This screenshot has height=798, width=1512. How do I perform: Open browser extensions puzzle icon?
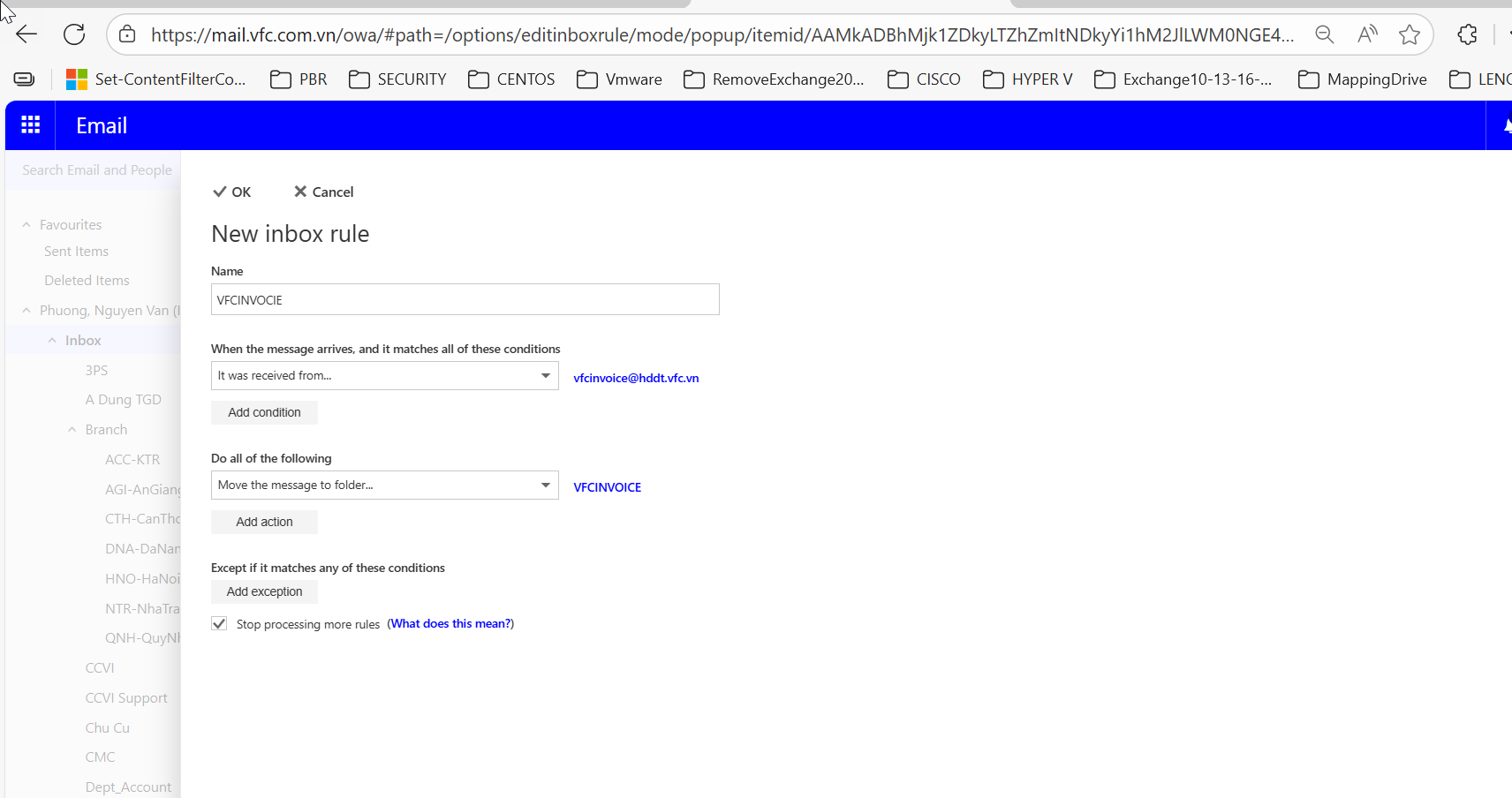[x=1467, y=34]
